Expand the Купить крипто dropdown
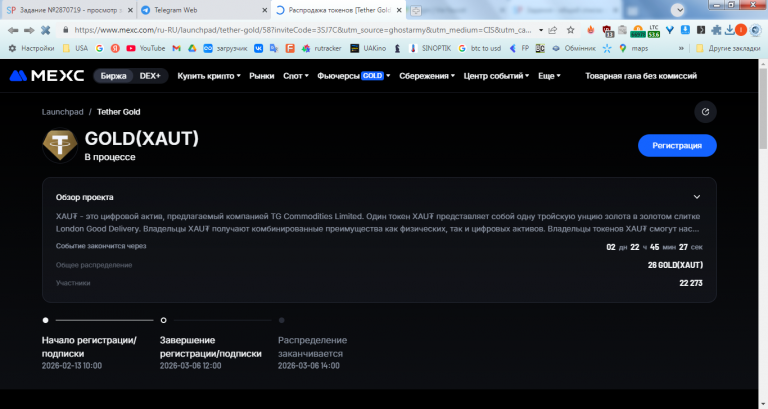 click(209, 76)
